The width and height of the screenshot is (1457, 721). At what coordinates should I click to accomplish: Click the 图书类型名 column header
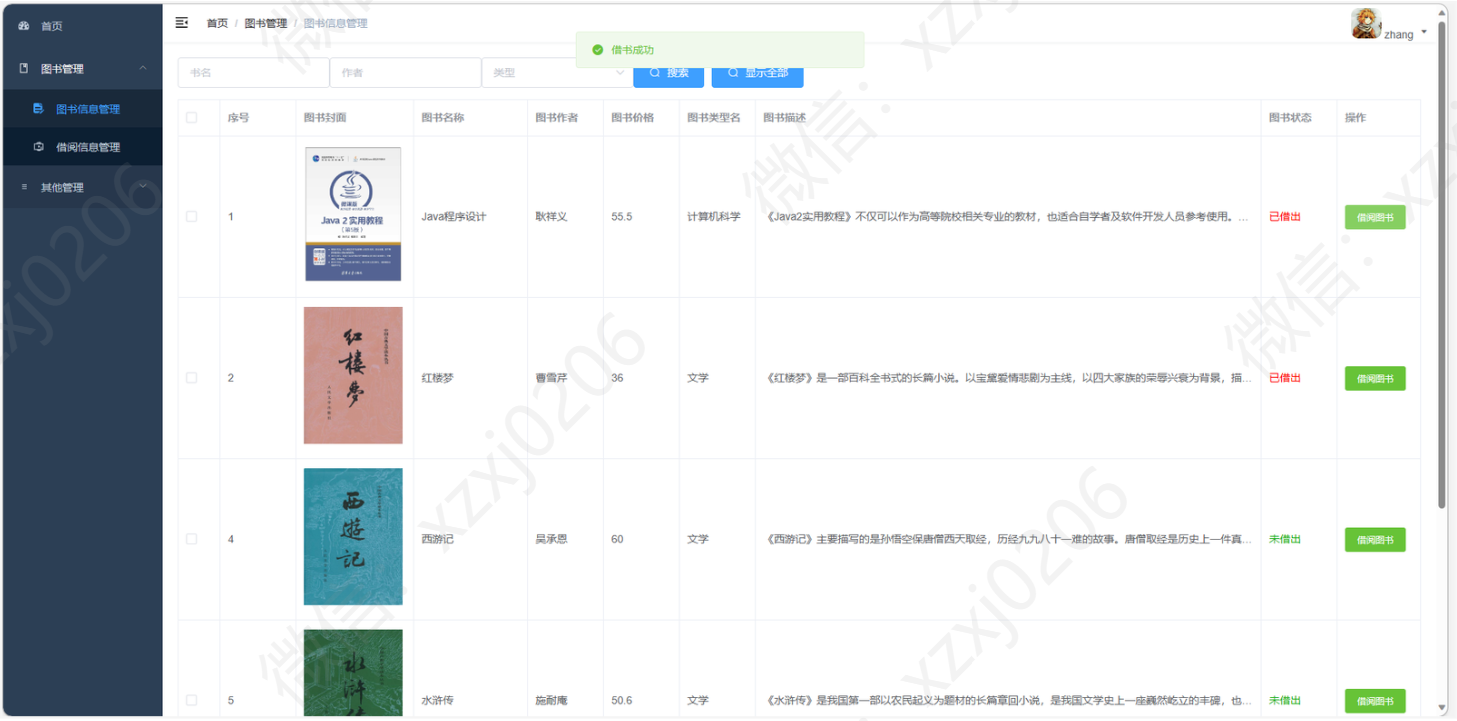(714, 118)
